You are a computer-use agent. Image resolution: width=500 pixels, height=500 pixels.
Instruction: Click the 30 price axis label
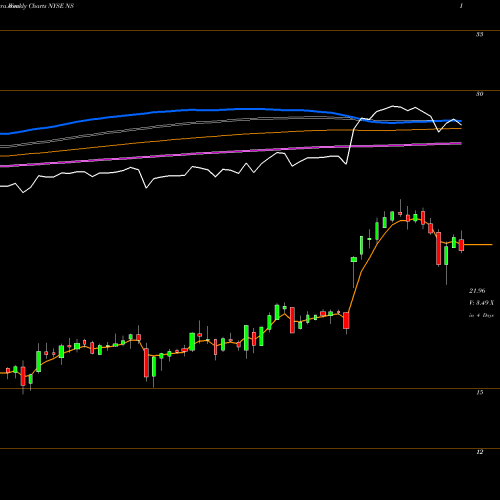coord(479,94)
